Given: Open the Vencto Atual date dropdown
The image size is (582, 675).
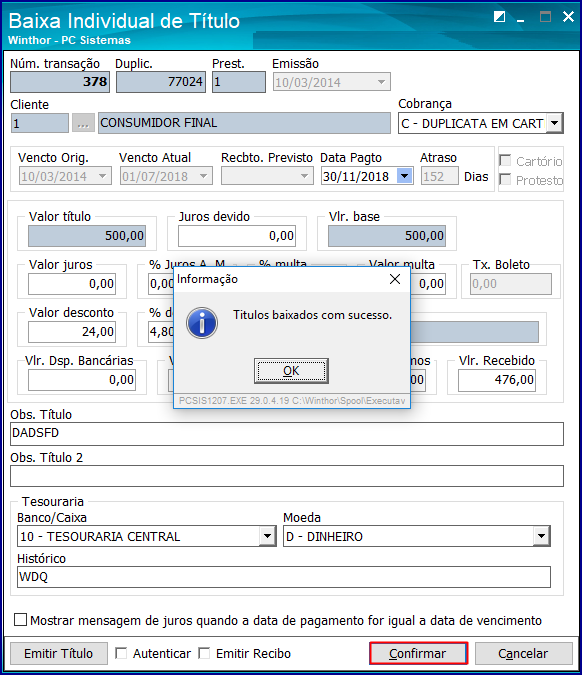Looking at the screenshot, I should coord(203,176).
